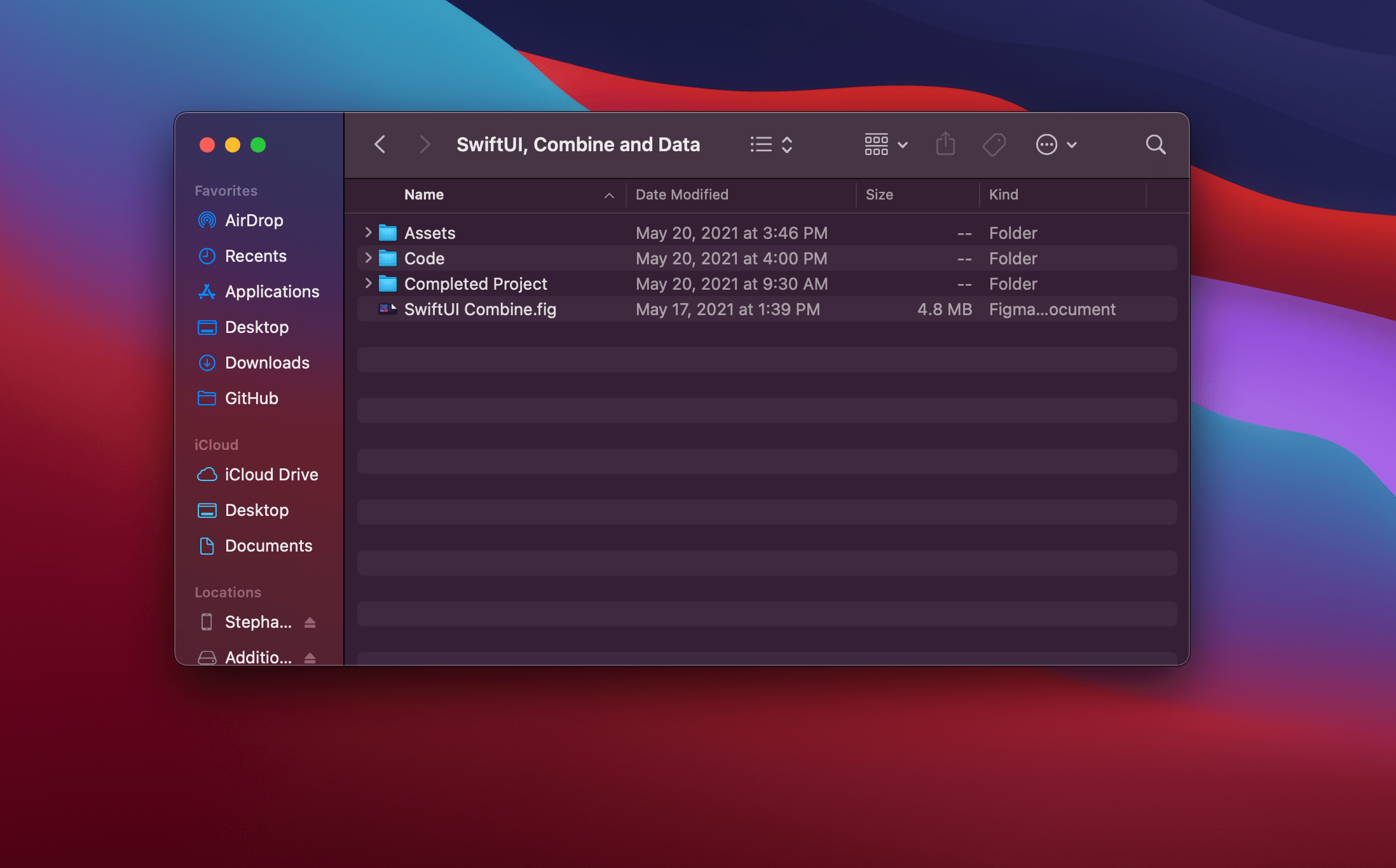Sort by the Size column header
This screenshot has height=868, width=1396.
coord(879,194)
